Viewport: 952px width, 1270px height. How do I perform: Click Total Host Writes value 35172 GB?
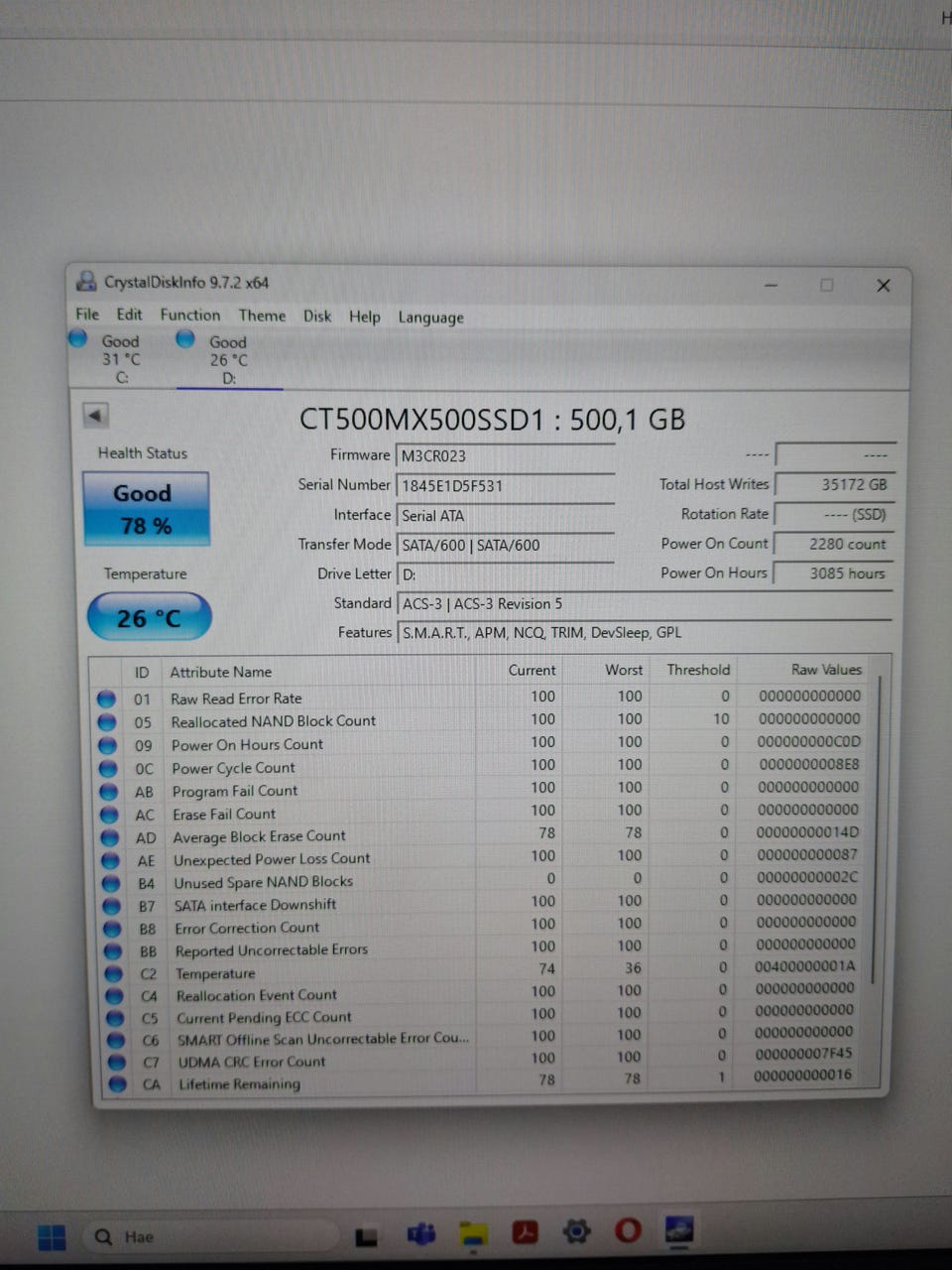tap(835, 484)
